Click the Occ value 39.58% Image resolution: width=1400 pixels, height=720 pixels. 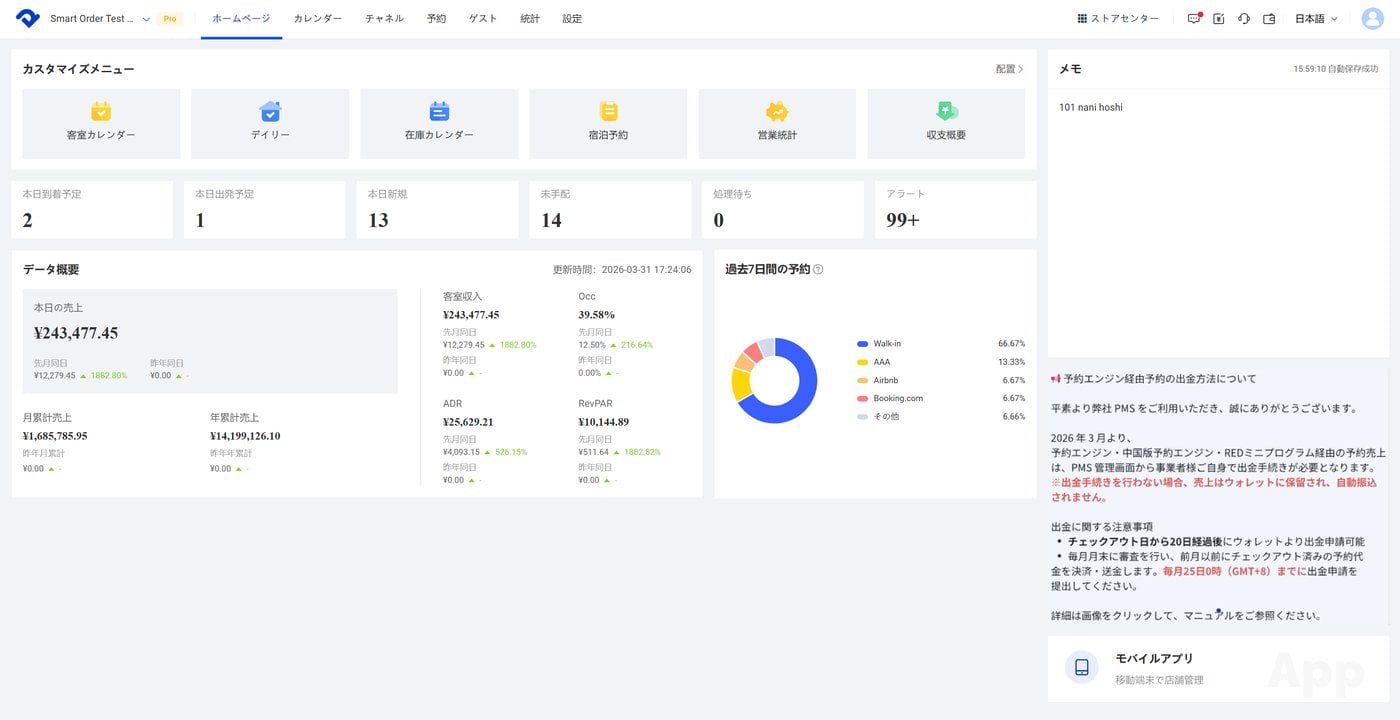(596, 315)
